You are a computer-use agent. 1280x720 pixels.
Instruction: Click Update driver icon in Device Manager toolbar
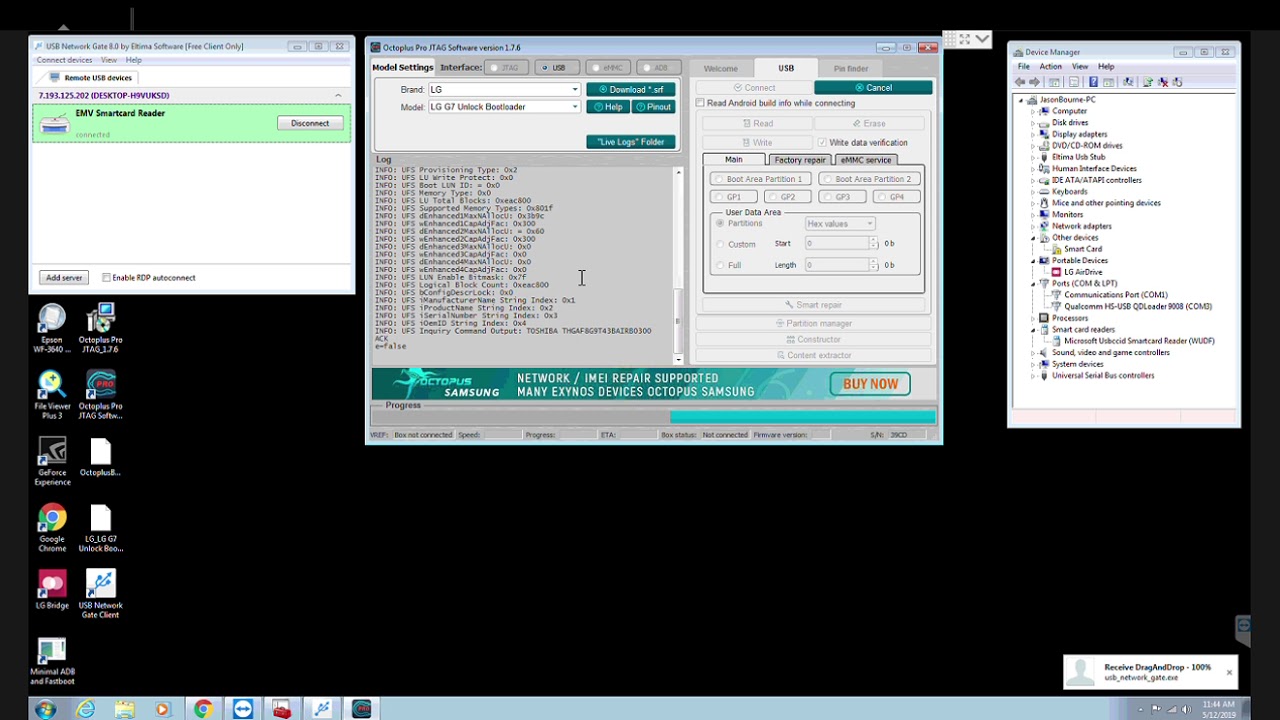[x=1148, y=82]
